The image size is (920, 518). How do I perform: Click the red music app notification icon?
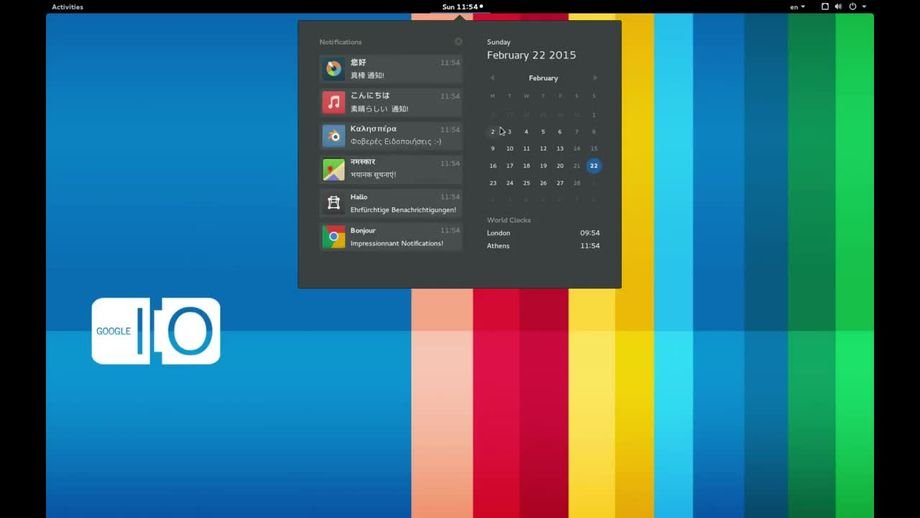[334, 102]
